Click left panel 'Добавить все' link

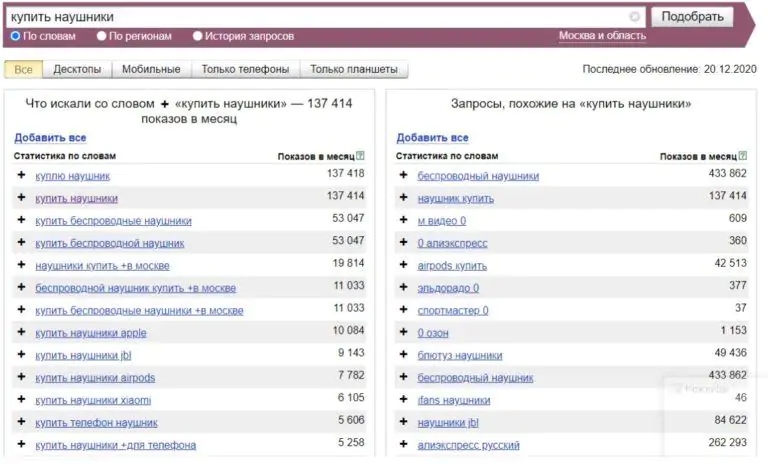50,138
